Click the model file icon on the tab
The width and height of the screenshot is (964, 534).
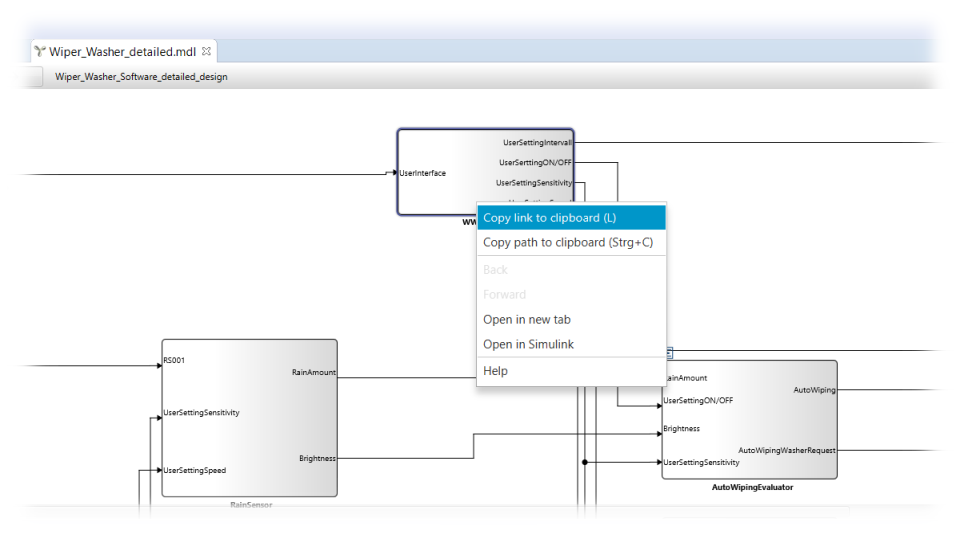pyautogui.click(x=40, y=51)
